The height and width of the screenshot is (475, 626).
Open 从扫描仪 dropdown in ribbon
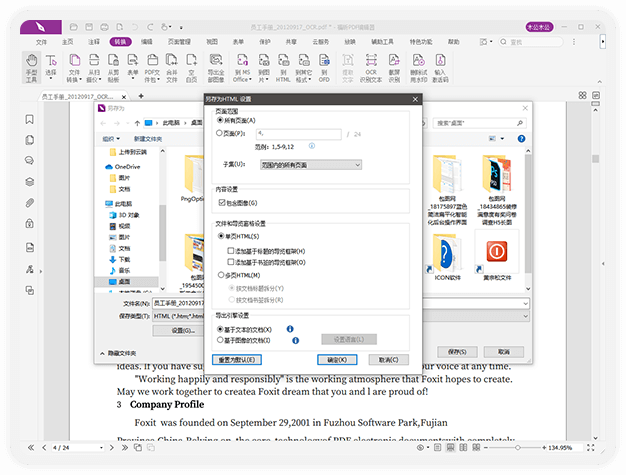pos(100,80)
